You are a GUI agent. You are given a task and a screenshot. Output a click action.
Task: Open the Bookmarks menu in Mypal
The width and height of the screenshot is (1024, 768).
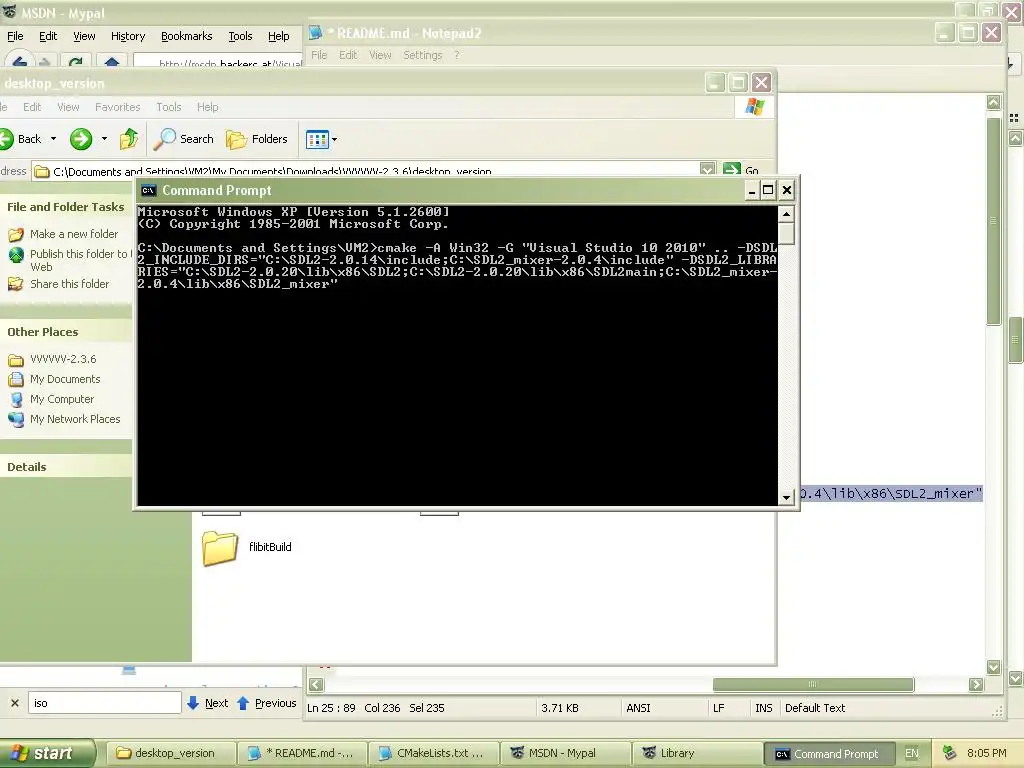(x=186, y=36)
